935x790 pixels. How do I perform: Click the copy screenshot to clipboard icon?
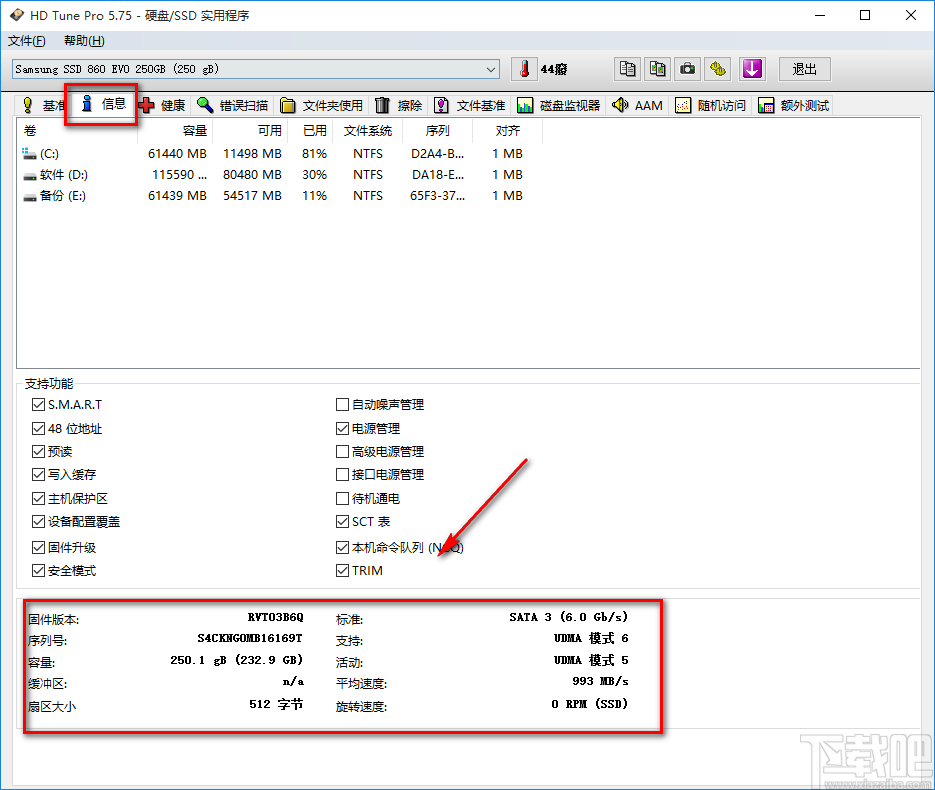coord(657,69)
